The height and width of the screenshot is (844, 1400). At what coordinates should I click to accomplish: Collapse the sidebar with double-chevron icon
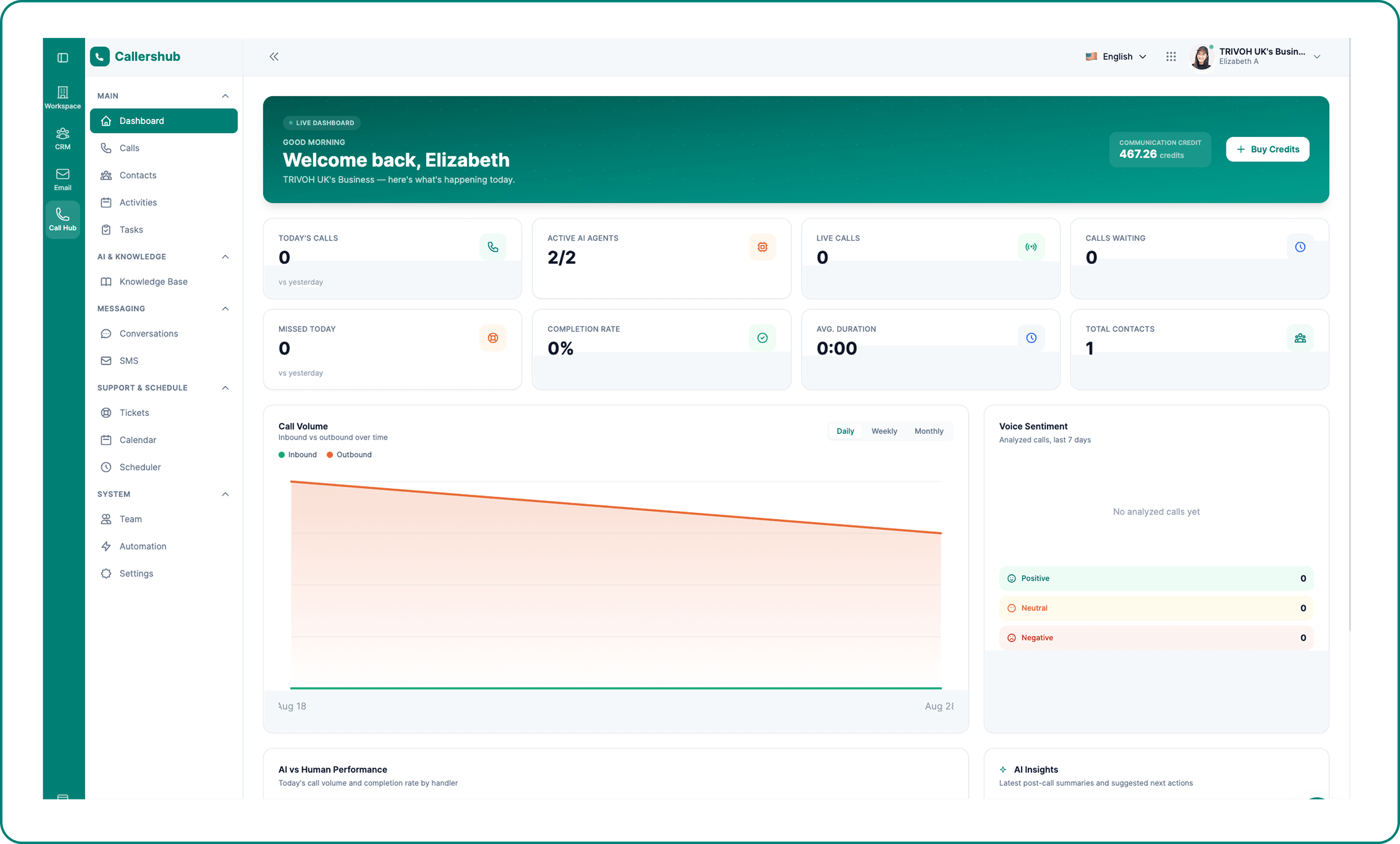click(274, 56)
